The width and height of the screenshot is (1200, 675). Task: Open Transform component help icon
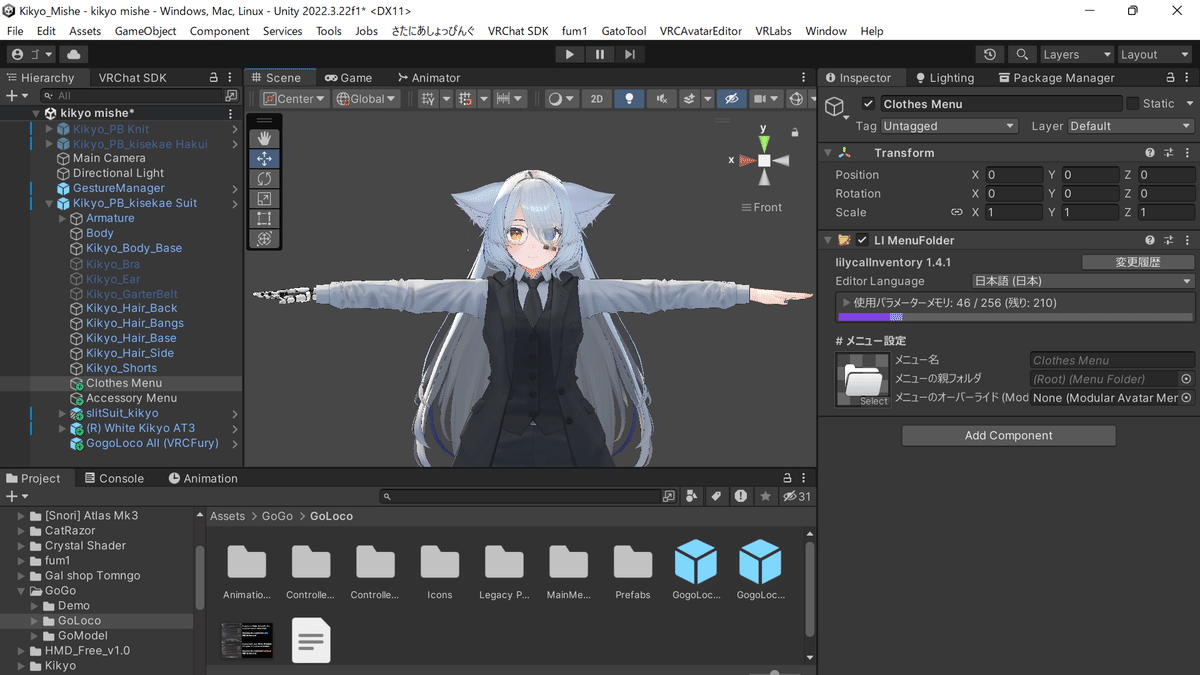tap(1150, 153)
